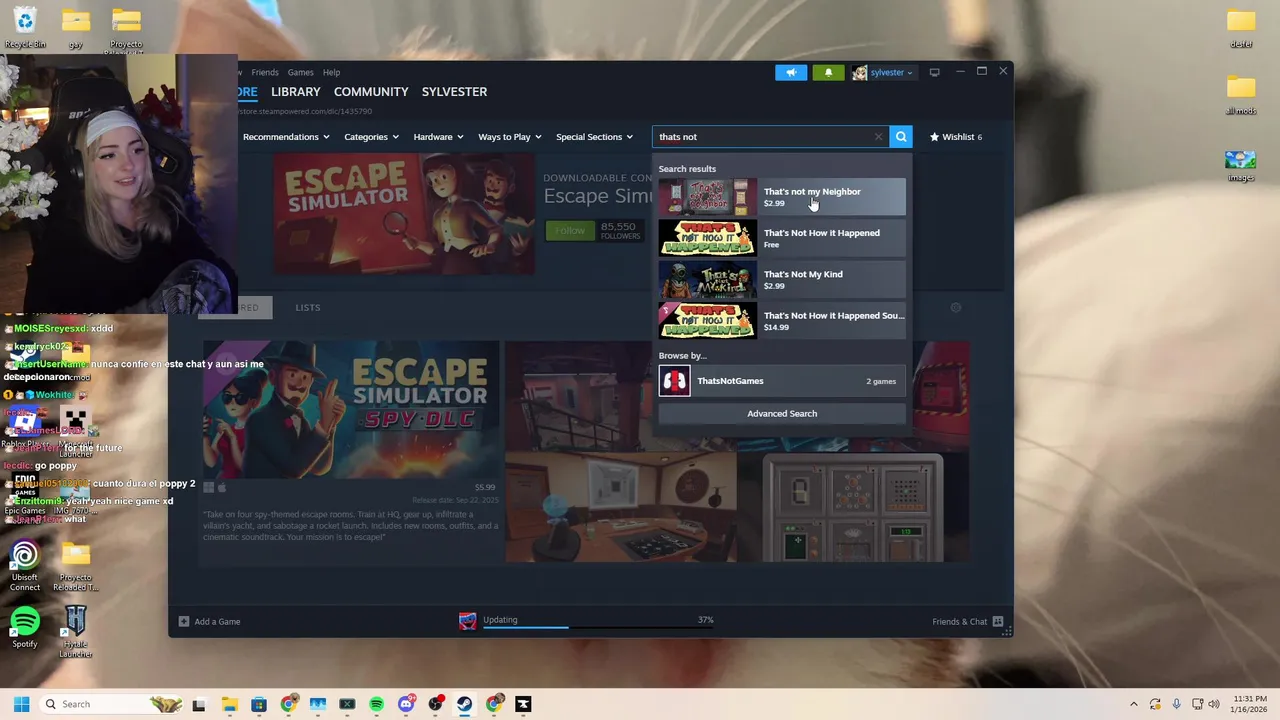Go to the COMMUNITY tab
Screen dimensions: 1280x720
[371, 91]
